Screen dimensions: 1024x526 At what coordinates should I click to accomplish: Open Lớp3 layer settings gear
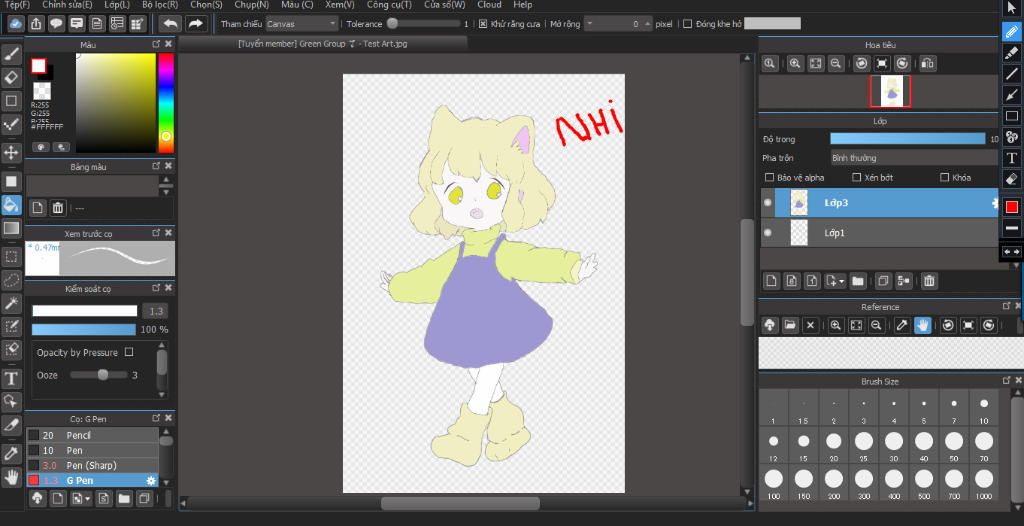pos(995,203)
